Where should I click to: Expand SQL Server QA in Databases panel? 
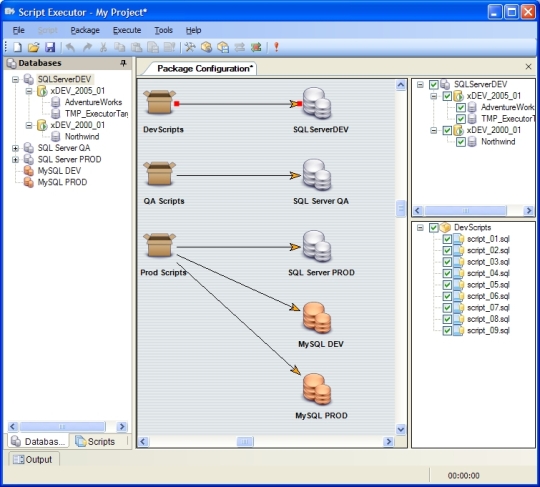click(x=15, y=148)
